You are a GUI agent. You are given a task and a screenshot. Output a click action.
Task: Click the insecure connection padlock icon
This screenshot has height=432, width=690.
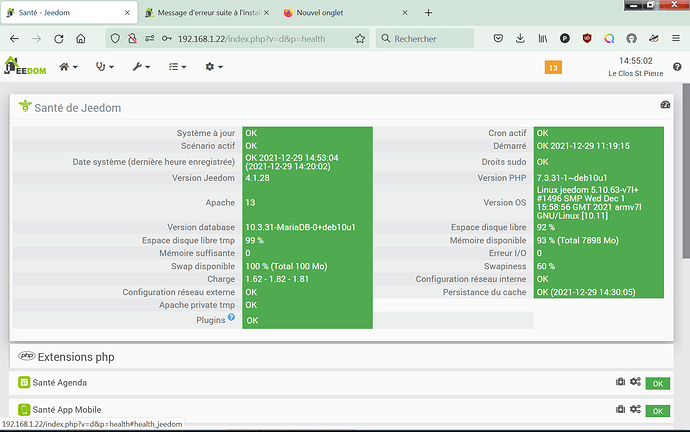(132, 39)
